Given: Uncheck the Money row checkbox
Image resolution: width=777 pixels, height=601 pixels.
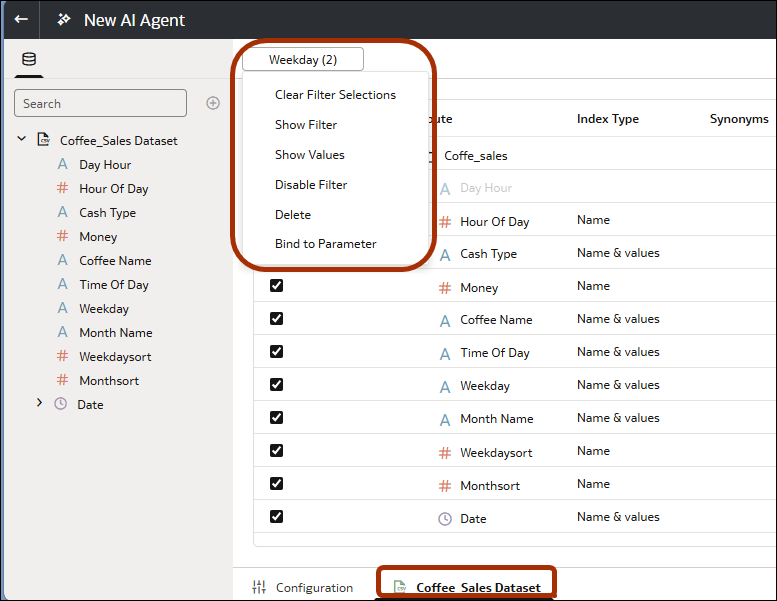Looking at the screenshot, I should click(277, 285).
